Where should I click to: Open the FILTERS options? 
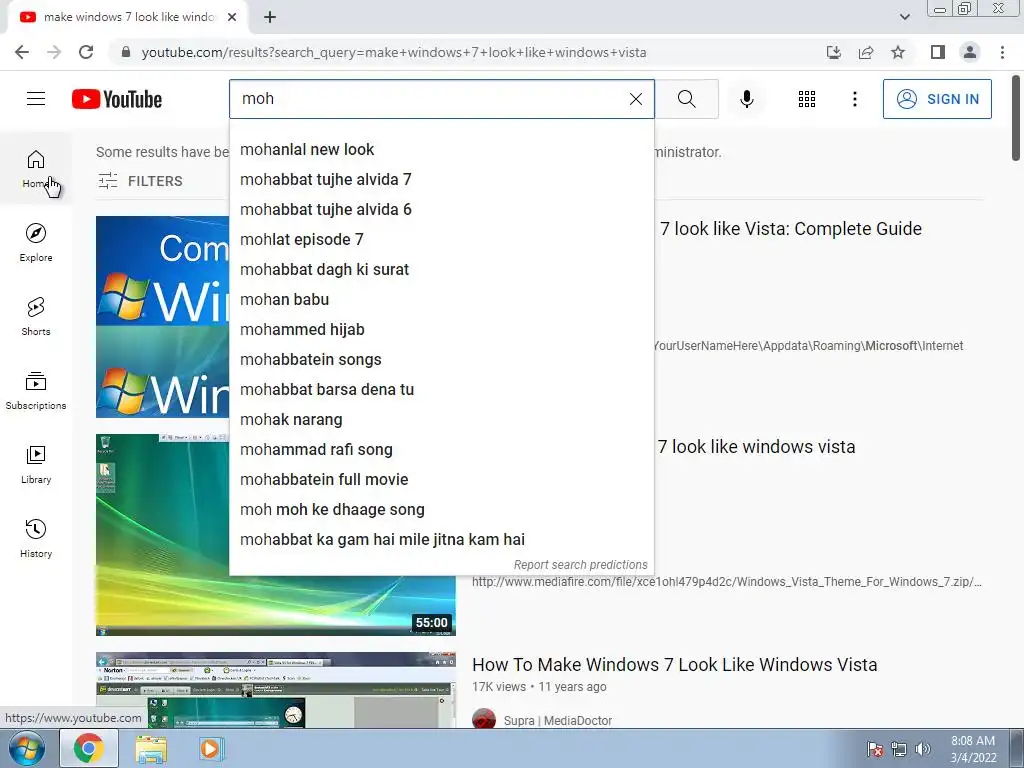(x=140, y=181)
